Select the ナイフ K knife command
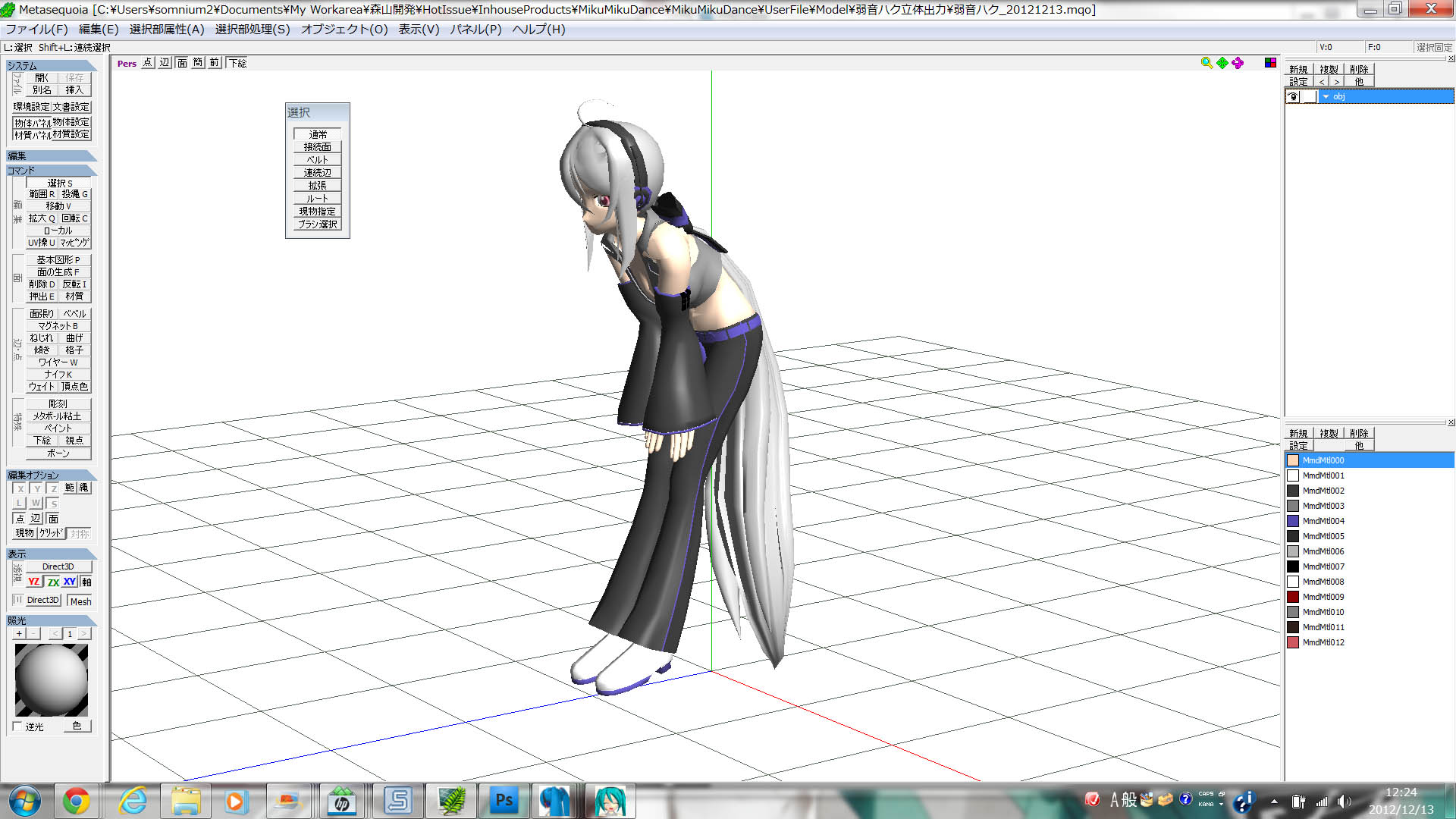Viewport: 1456px width, 819px height. (58, 375)
